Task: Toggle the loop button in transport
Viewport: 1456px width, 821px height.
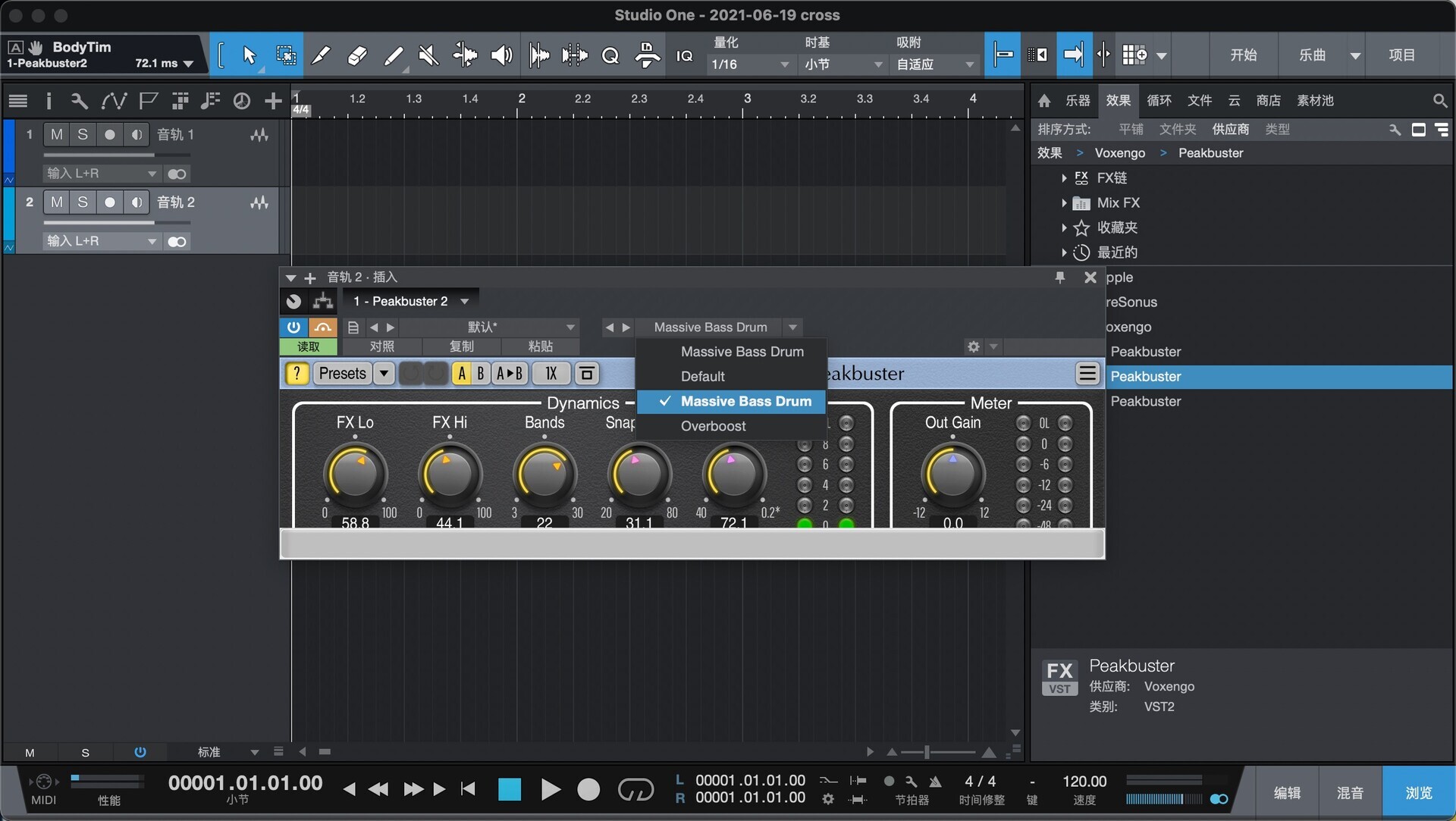Action: coord(635,790)
